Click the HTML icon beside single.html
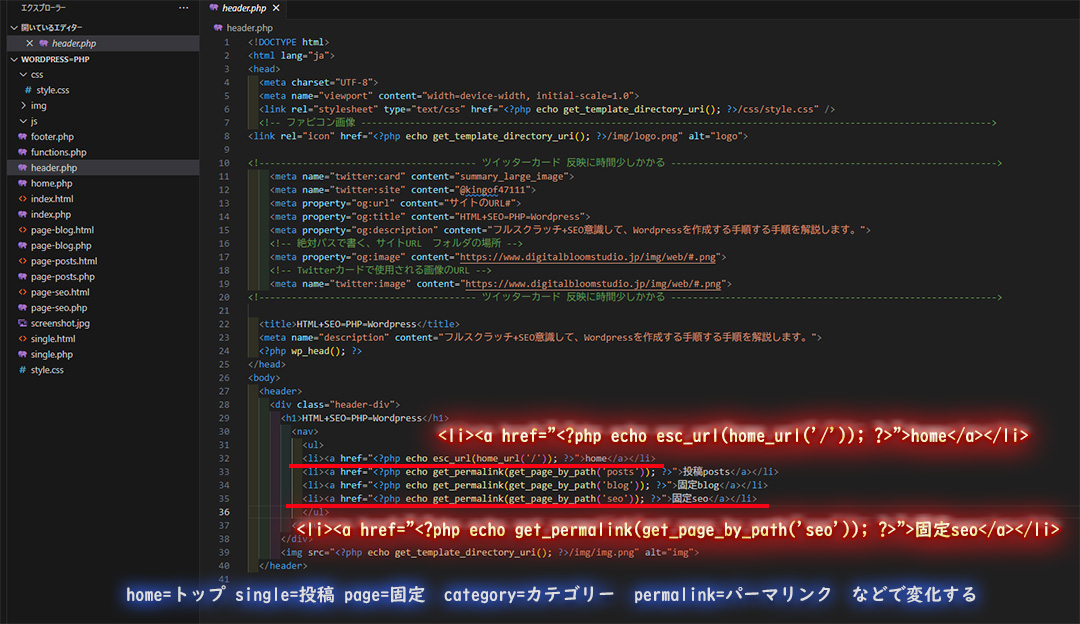Screen dimensions: 1080x624 point(23,339)
